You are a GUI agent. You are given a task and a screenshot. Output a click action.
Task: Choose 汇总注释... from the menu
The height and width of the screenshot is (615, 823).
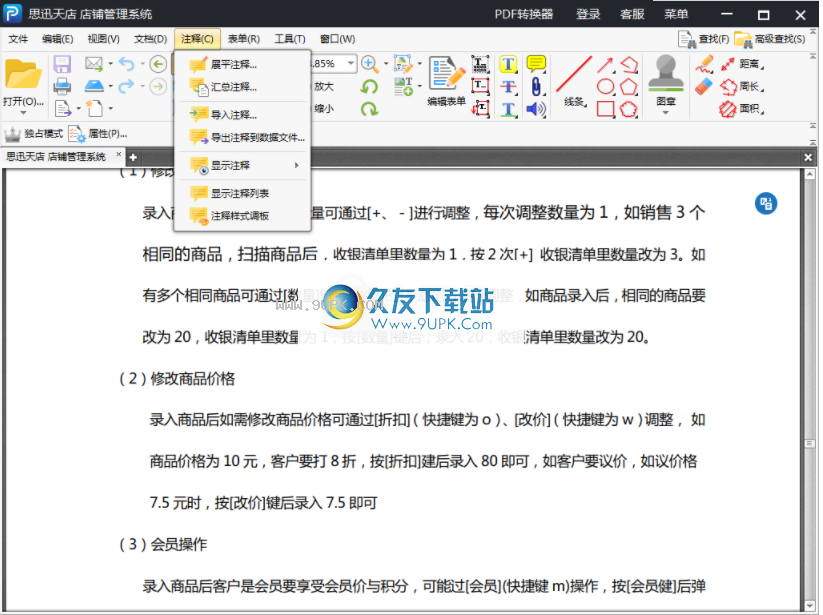pyautogui.click(x=242, y=87)
